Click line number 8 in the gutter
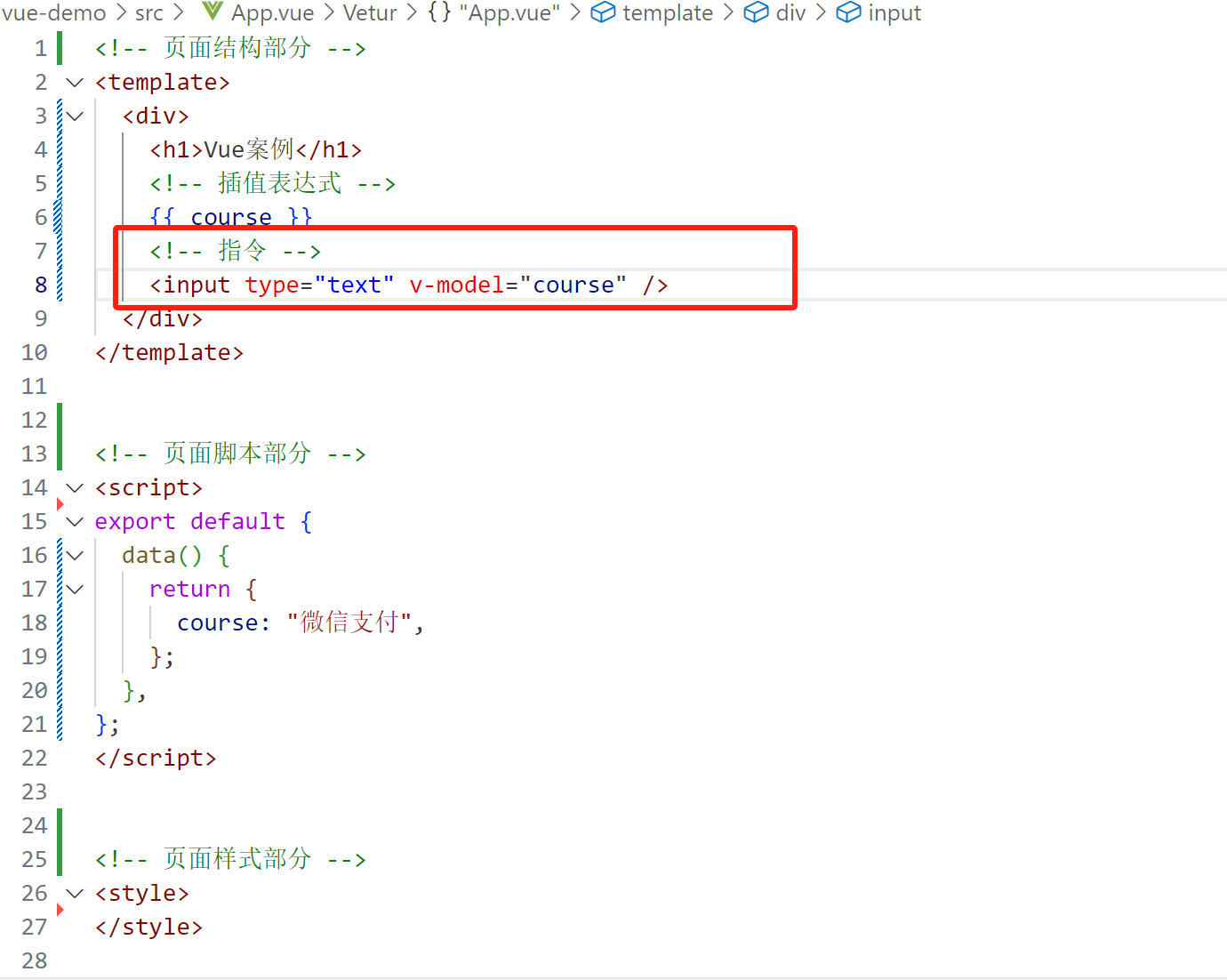This screenshot has width=1227, height=980. click(x=41, y=285)
